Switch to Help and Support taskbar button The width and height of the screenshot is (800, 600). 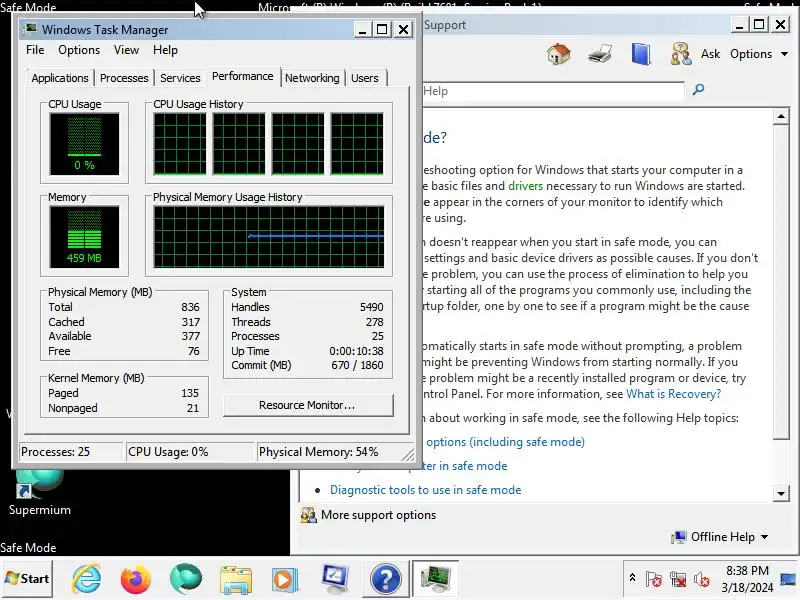tap(385, 579)
